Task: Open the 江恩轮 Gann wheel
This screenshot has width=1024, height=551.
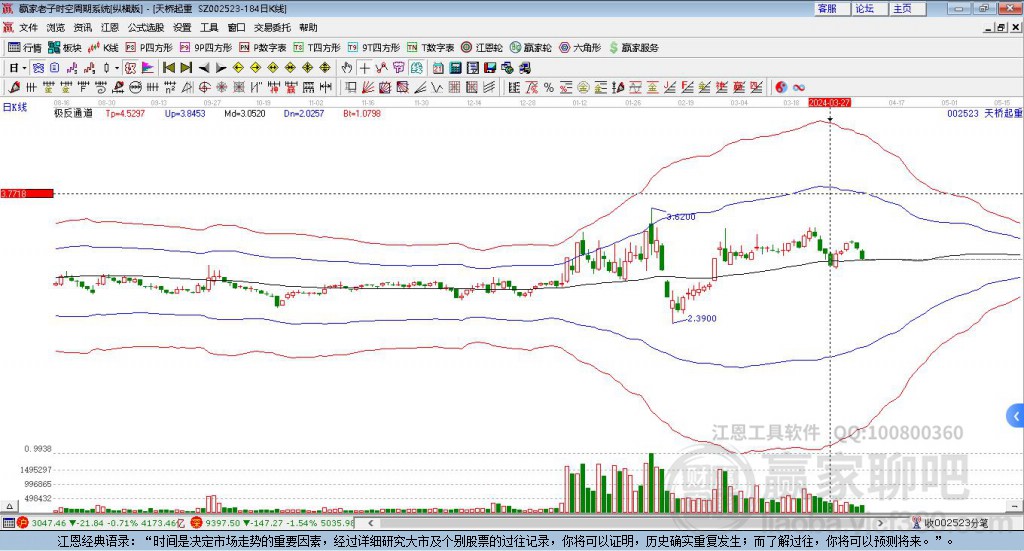Action: 482,48
